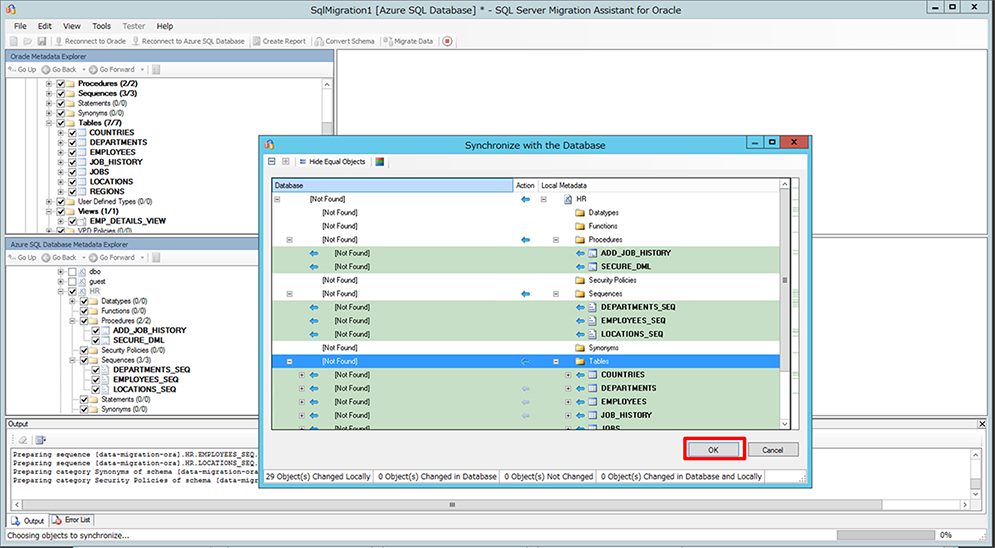Screen dimensions: 995x548
Task: Click Go Forward in Azure SQL Metadata Explorer
Action: [112, 258]
